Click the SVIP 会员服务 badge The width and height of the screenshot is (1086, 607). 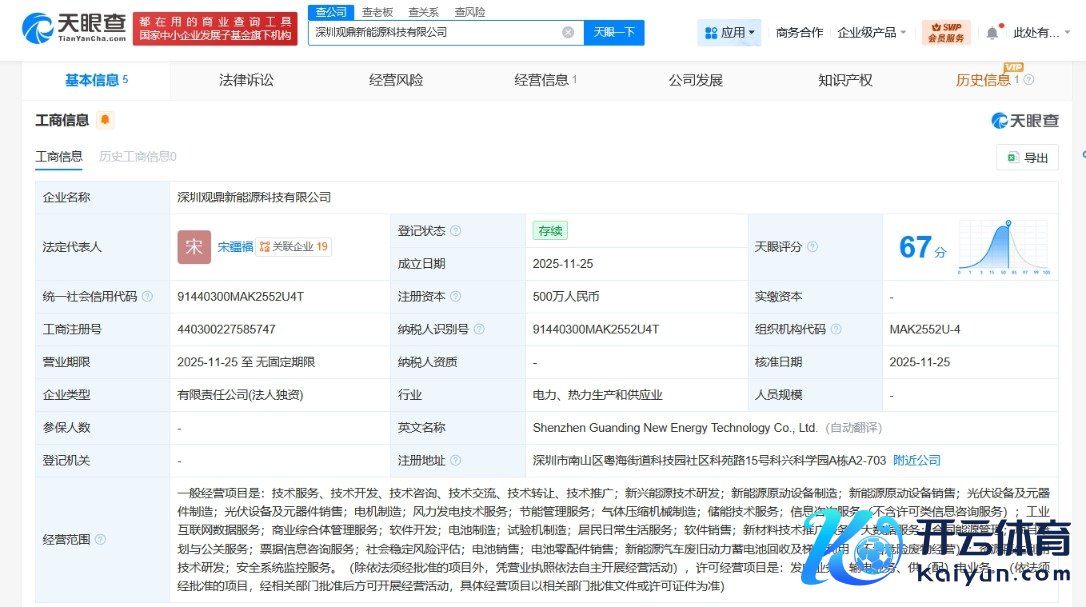tap(946, 32)
